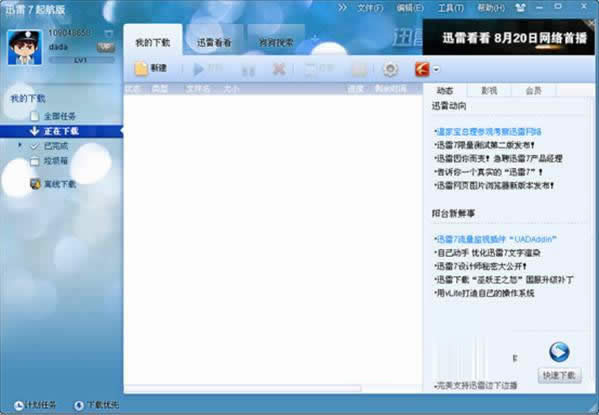Open the 文件(F) menu
The image size is (599, 415).
[370, 8]
